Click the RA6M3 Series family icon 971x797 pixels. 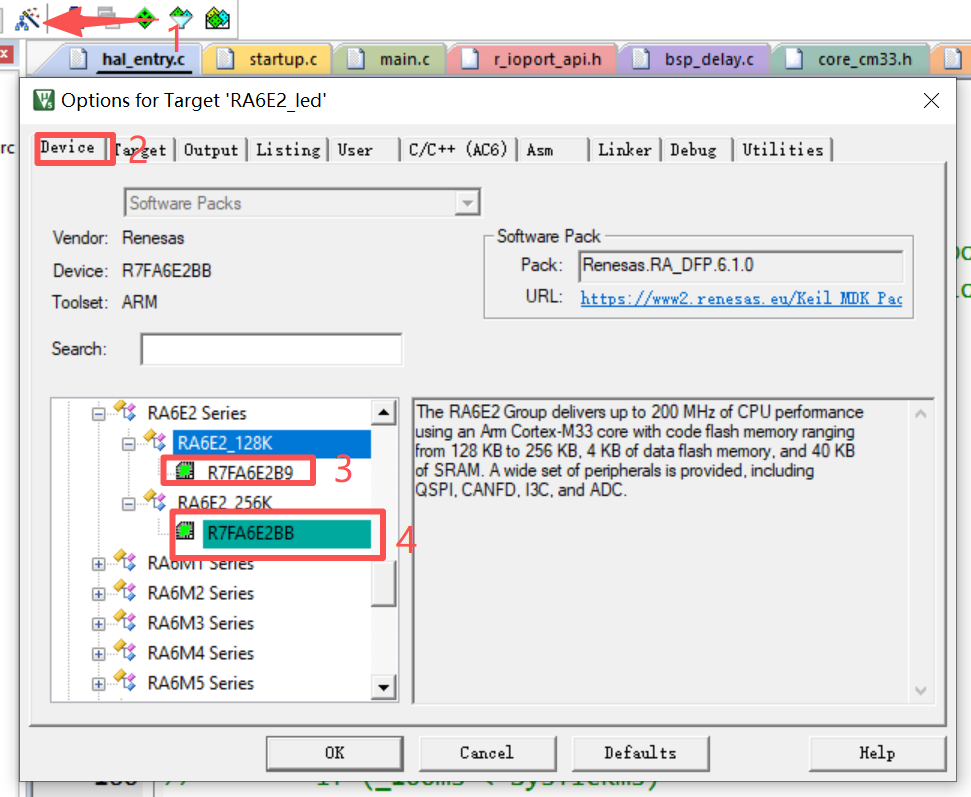tap(124, 621)
